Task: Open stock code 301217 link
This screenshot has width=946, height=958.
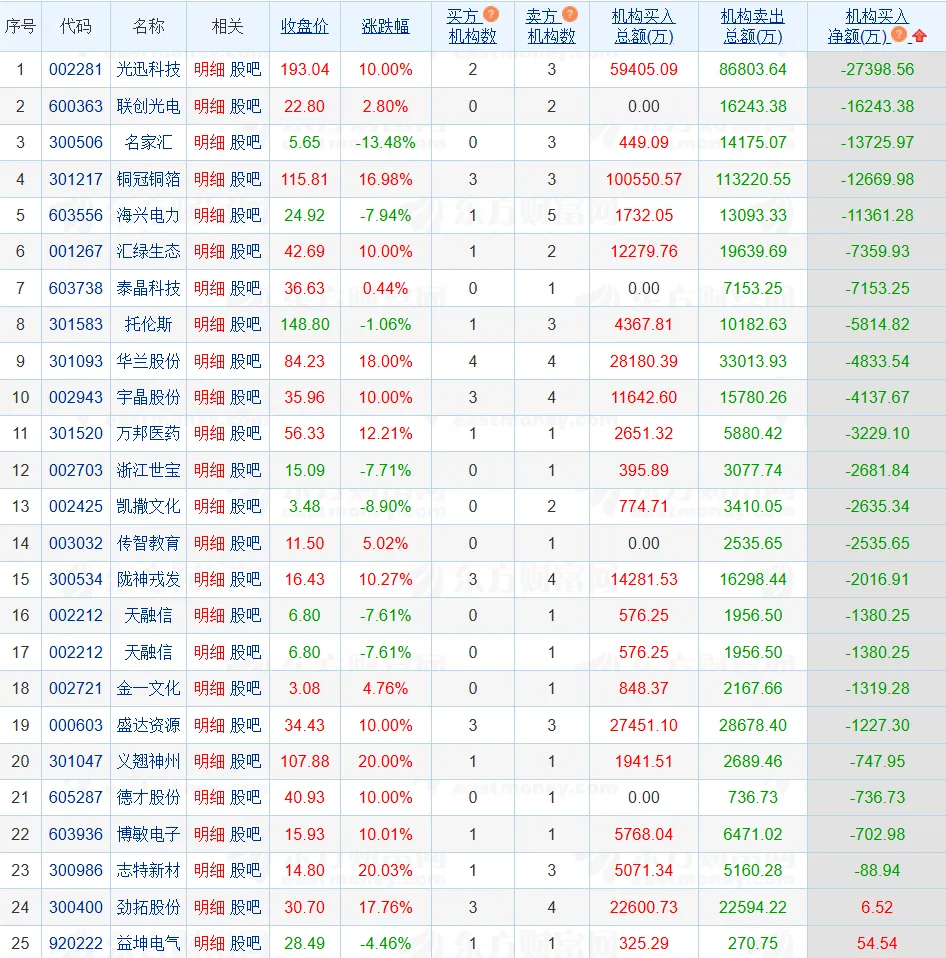Action: [76, 179]
